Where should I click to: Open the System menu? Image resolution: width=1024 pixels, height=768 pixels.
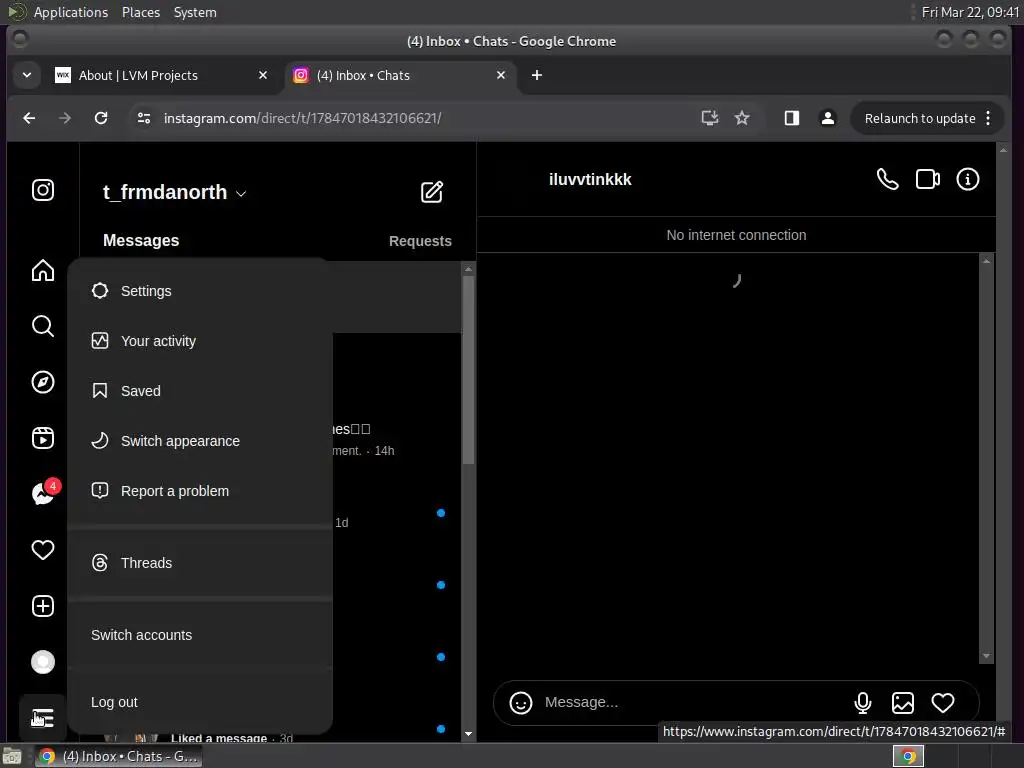195,12
